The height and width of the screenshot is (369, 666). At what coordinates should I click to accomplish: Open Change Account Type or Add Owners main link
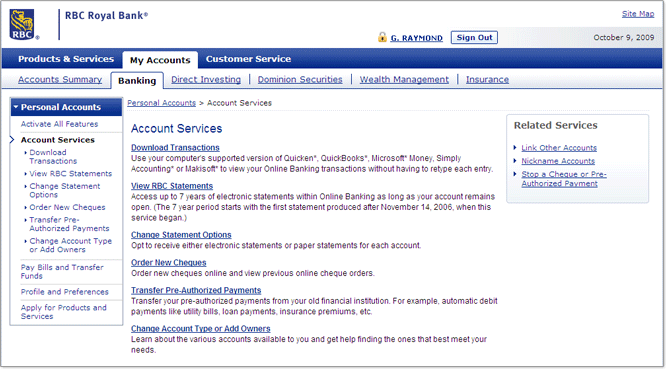pyautogui.click(x=200, y=329)
